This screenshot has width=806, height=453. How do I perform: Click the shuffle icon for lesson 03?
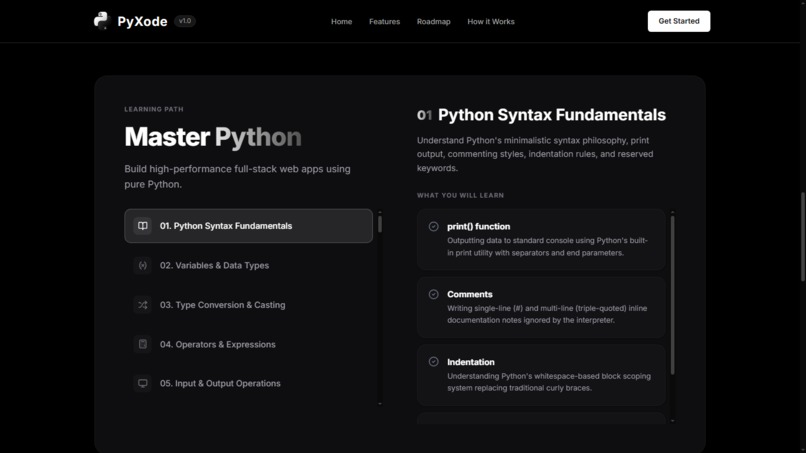point(142,305)
